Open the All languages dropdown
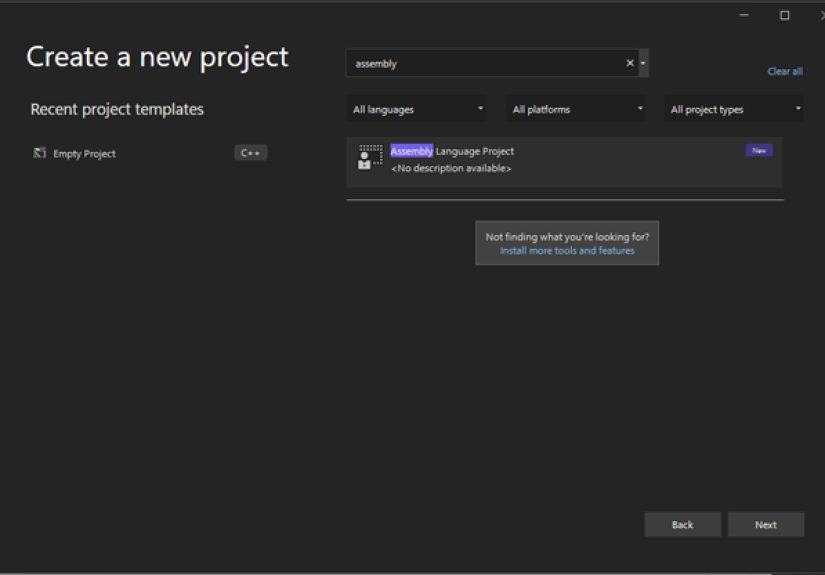Screen dimensions: 825x575 (x=416, y=109)
